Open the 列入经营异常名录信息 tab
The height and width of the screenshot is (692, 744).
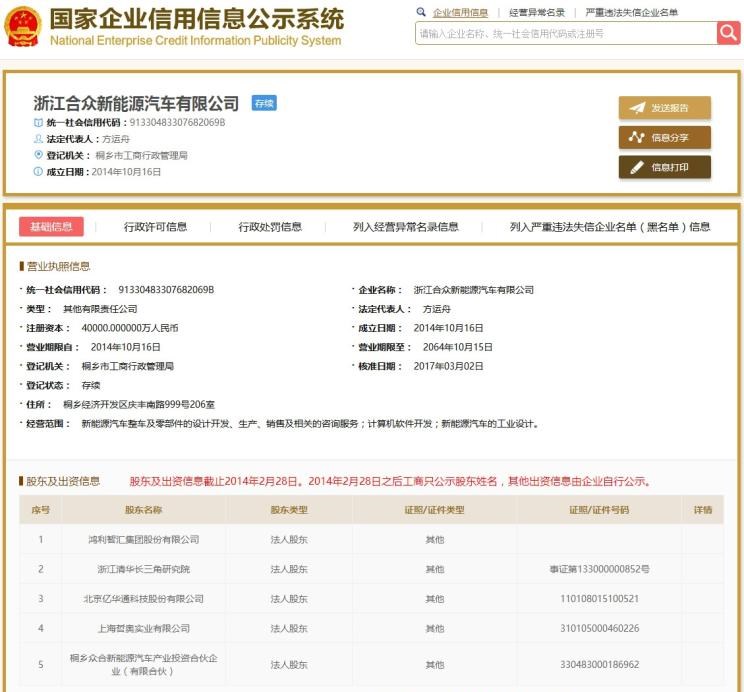pos(406,227)
